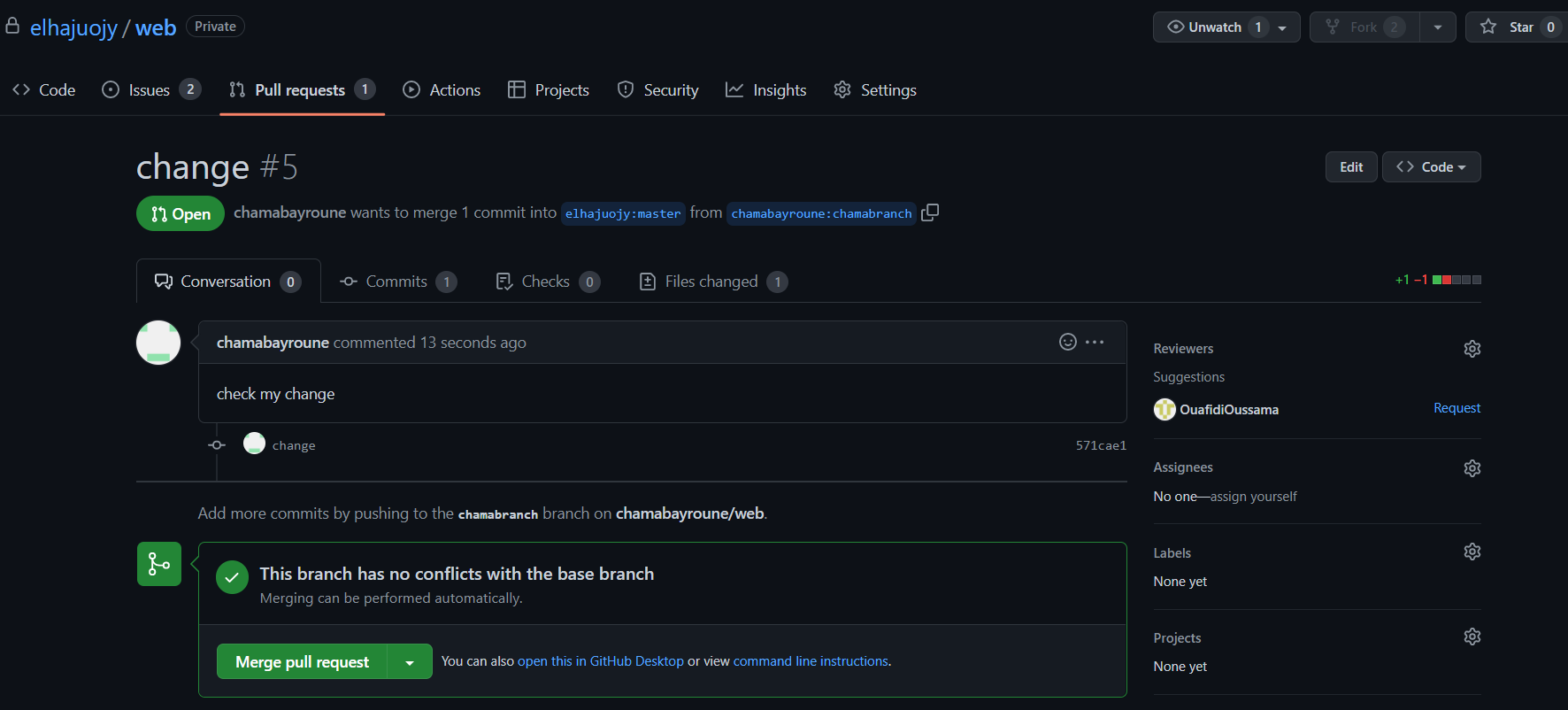Open the Issues tab
This screenshot has width=1568, height=710.
tap(151, 89)
